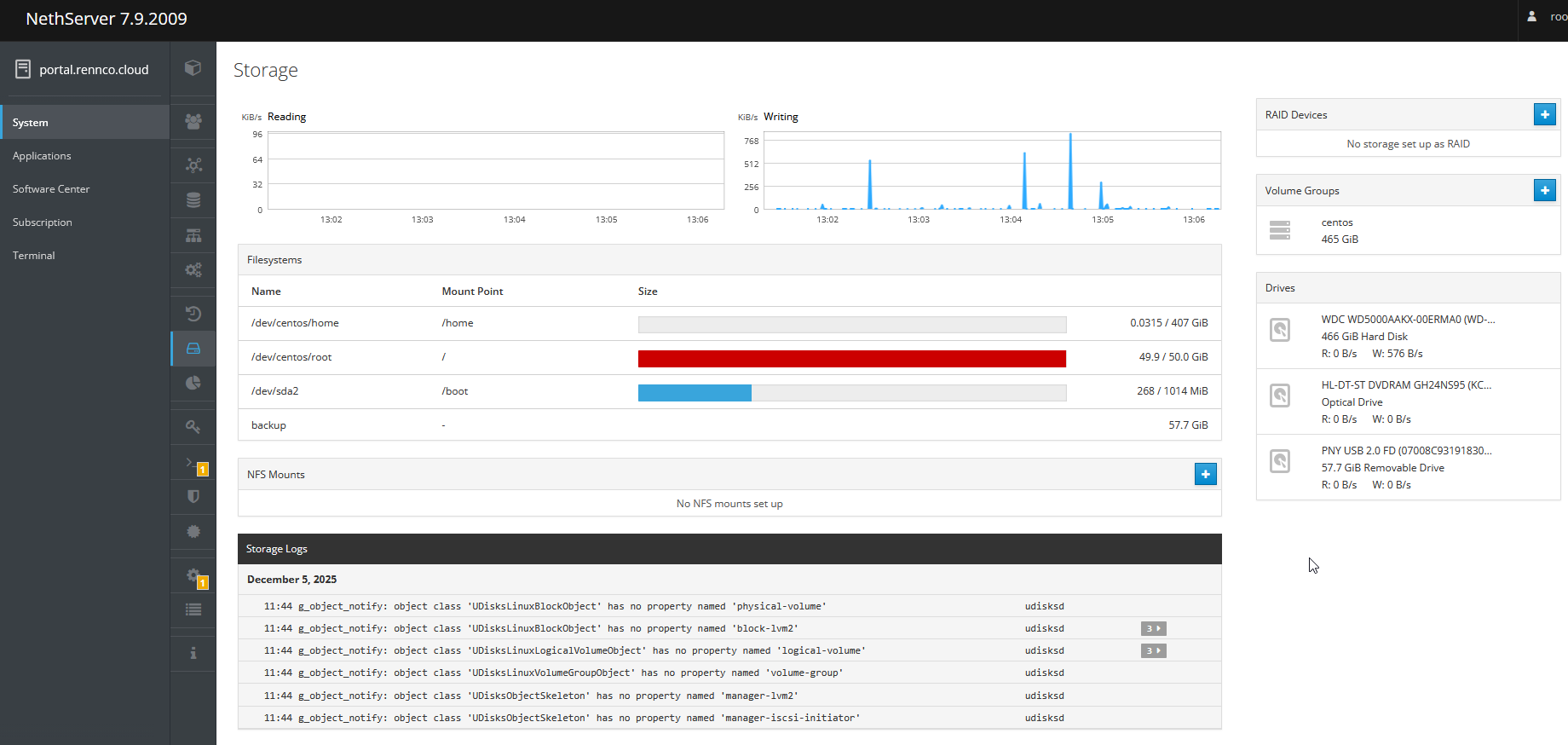Viewport: 1568px width, 745px height.
Task: Click the network hierarchy icon
Action: click(x=193, y=235)
